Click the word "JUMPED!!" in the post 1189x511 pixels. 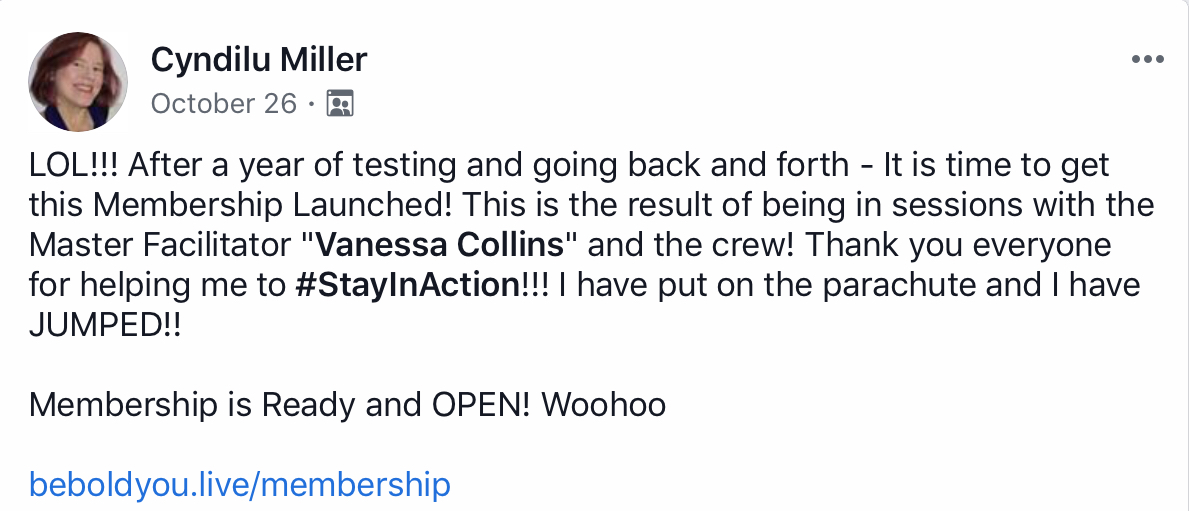click(106, 327)
